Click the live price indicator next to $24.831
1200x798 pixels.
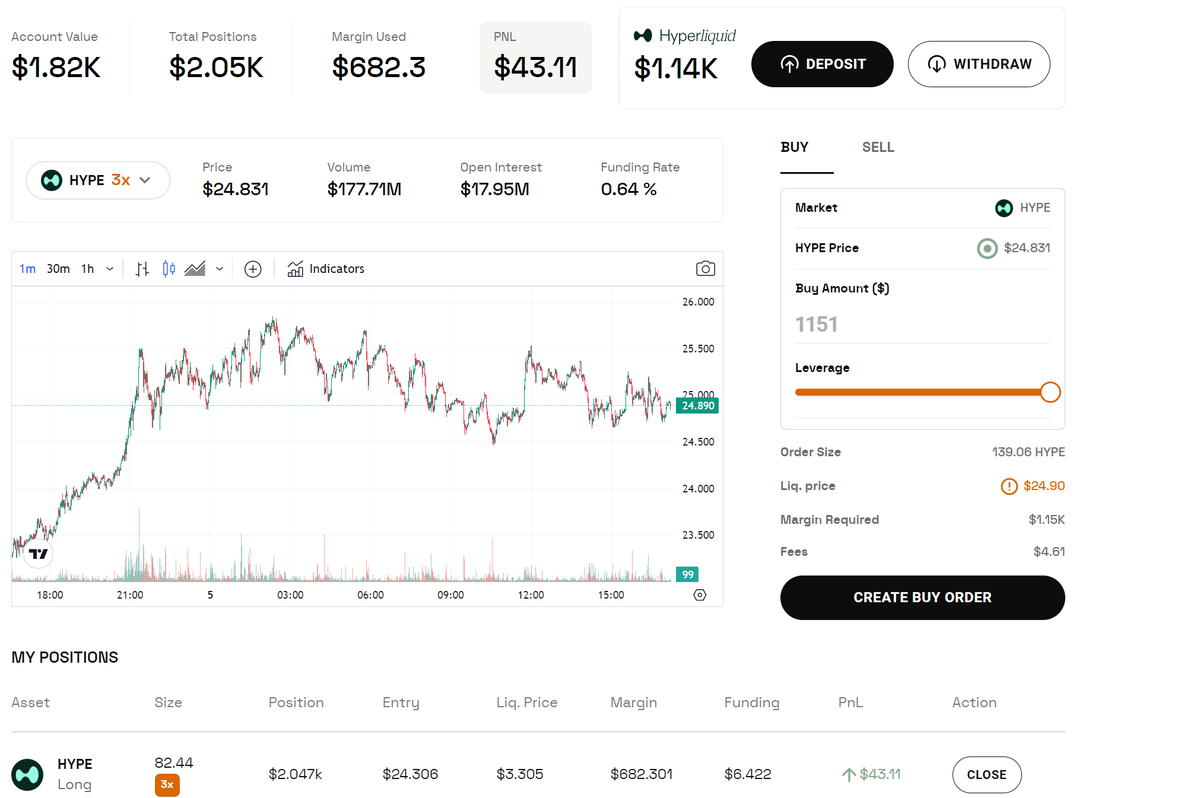(x=987, y=248)
